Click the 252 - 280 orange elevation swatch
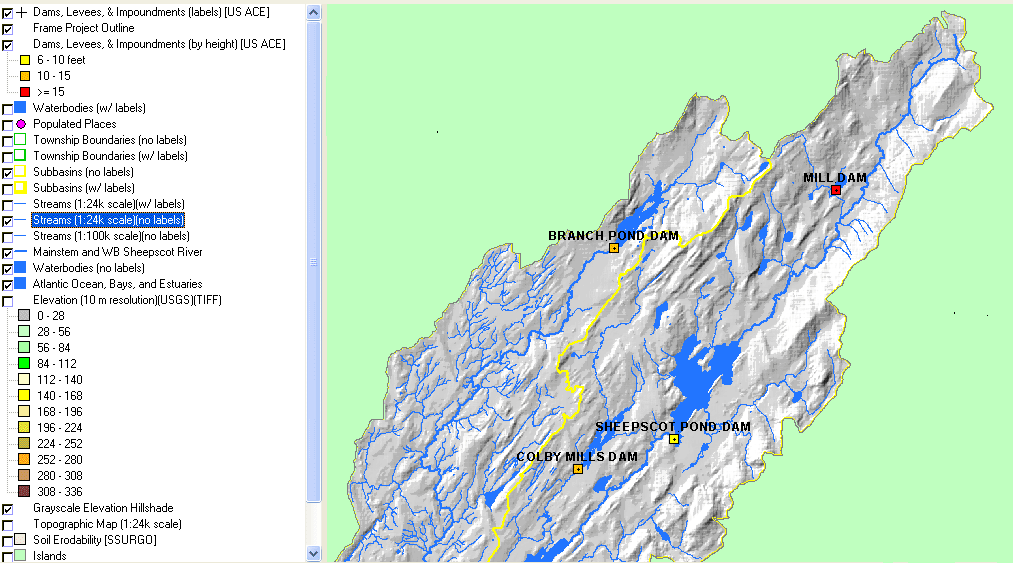 point(24,460)
